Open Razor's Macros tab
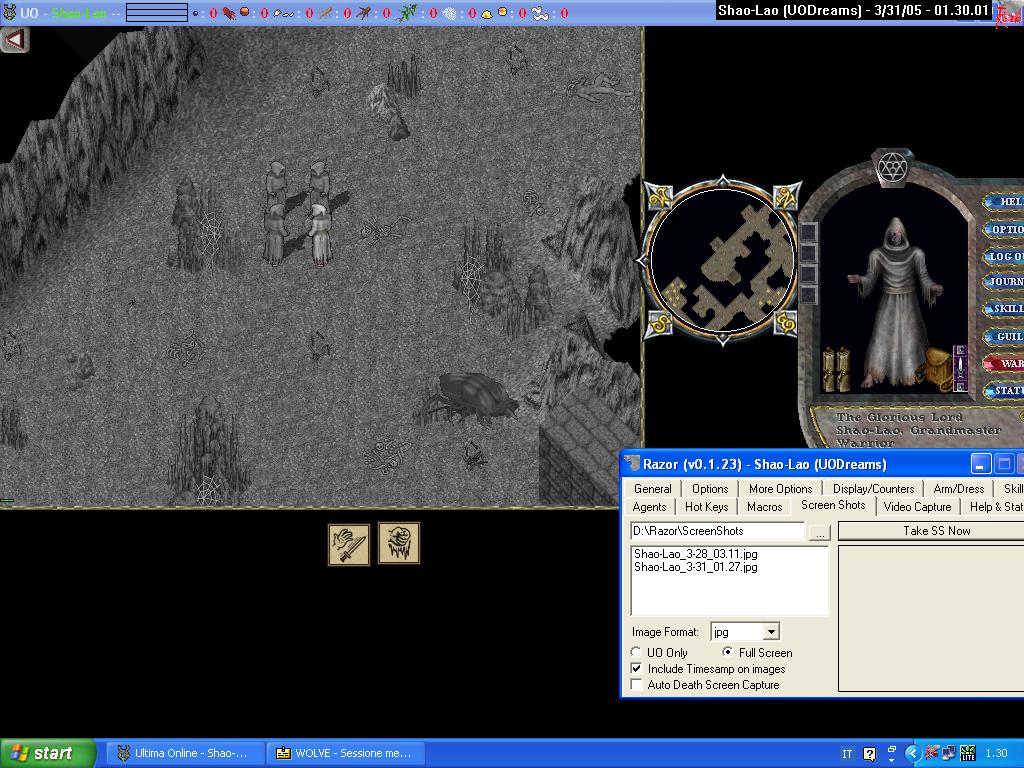This screenshot has width=1024, height=768. [764, 507]
